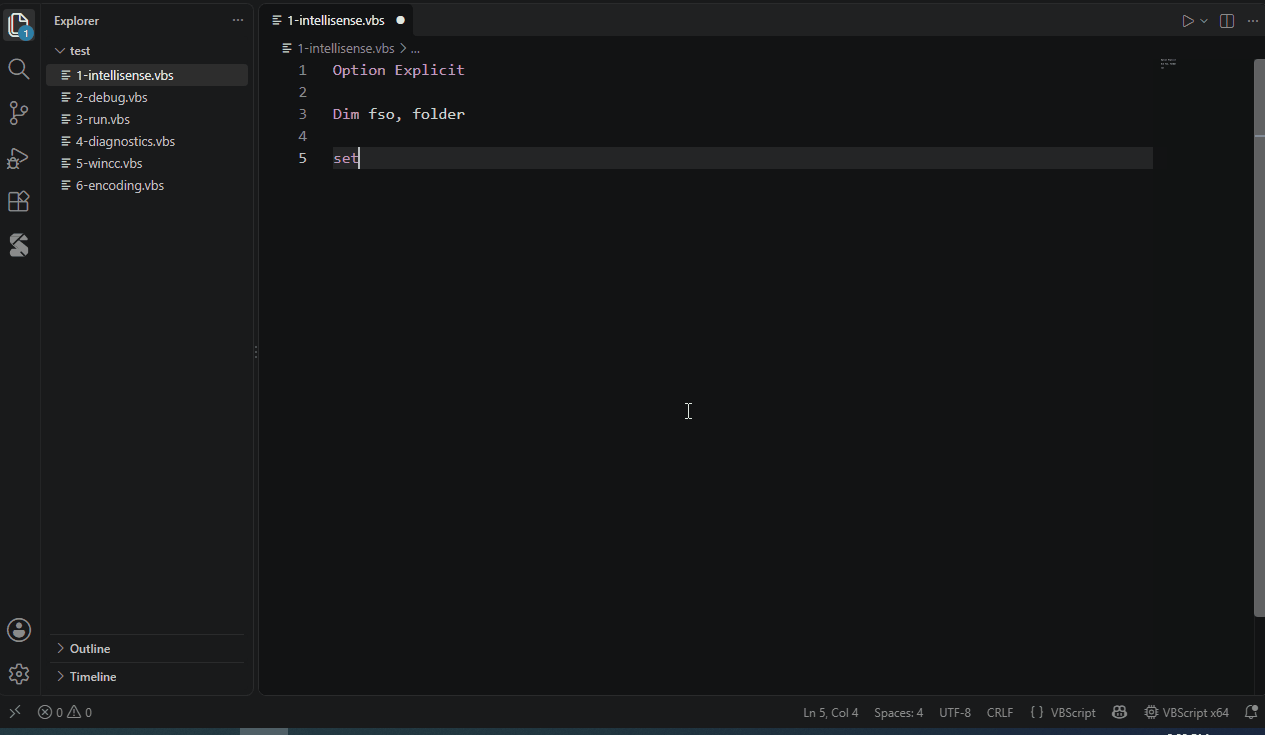Change indentation via Spaces: 4
The width and height of the screenshot is (1265, 735).
click(x=898, y=713)
